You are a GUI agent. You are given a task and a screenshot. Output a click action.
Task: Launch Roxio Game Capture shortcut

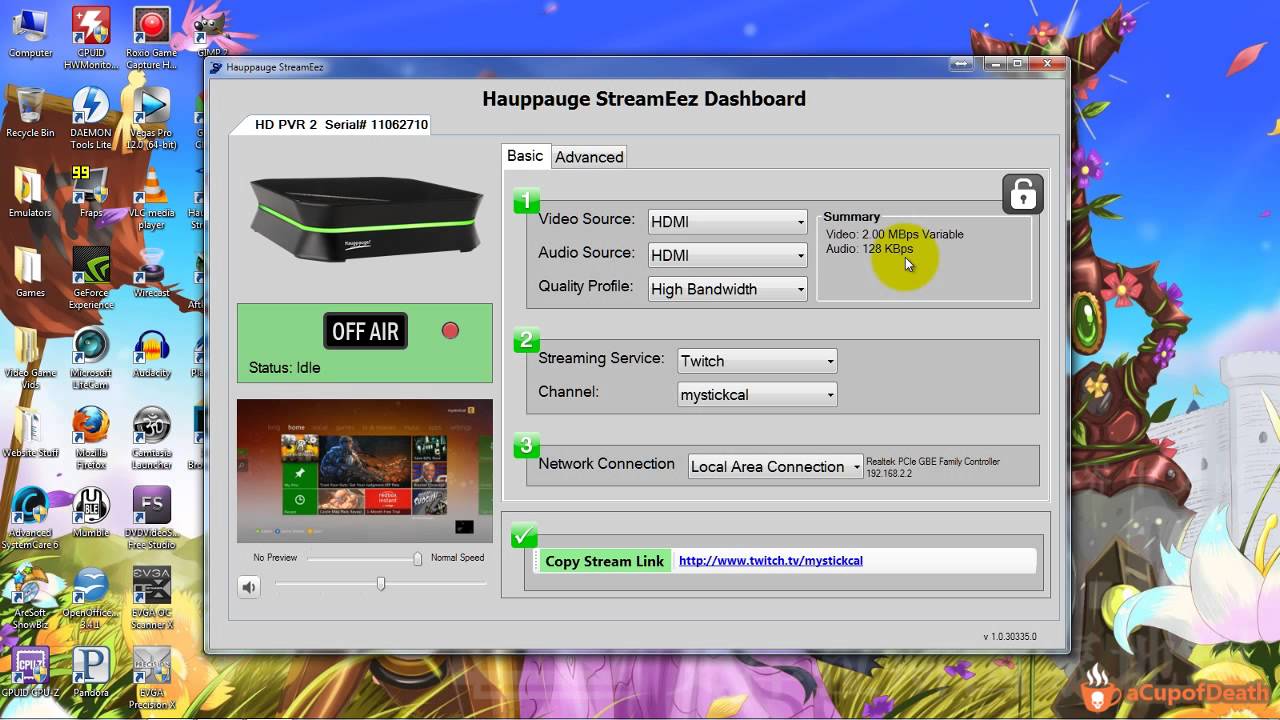tap(151, 38)
